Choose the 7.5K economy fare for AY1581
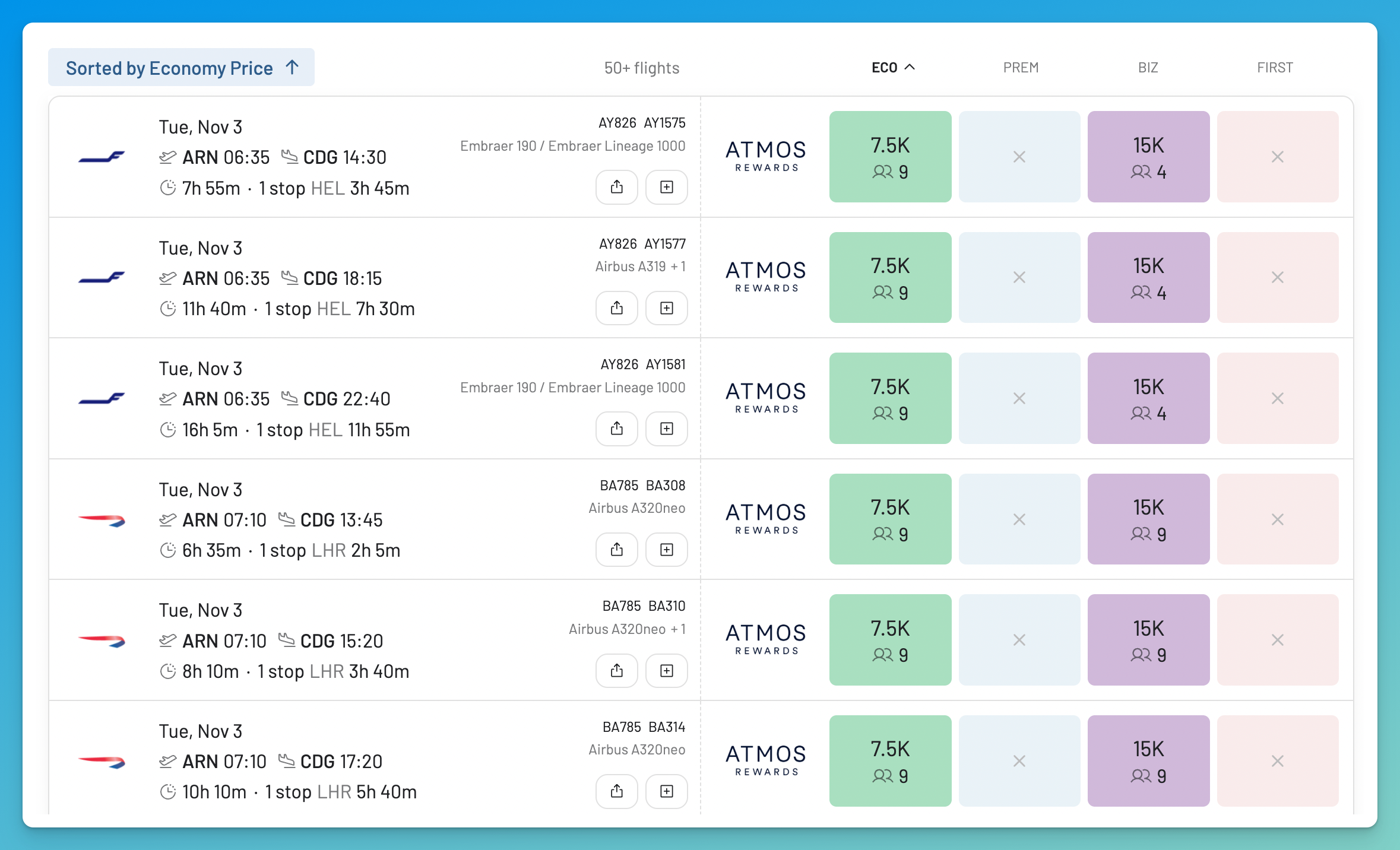The width and height of the screenshot is (1400, 850). click(890, 398)
